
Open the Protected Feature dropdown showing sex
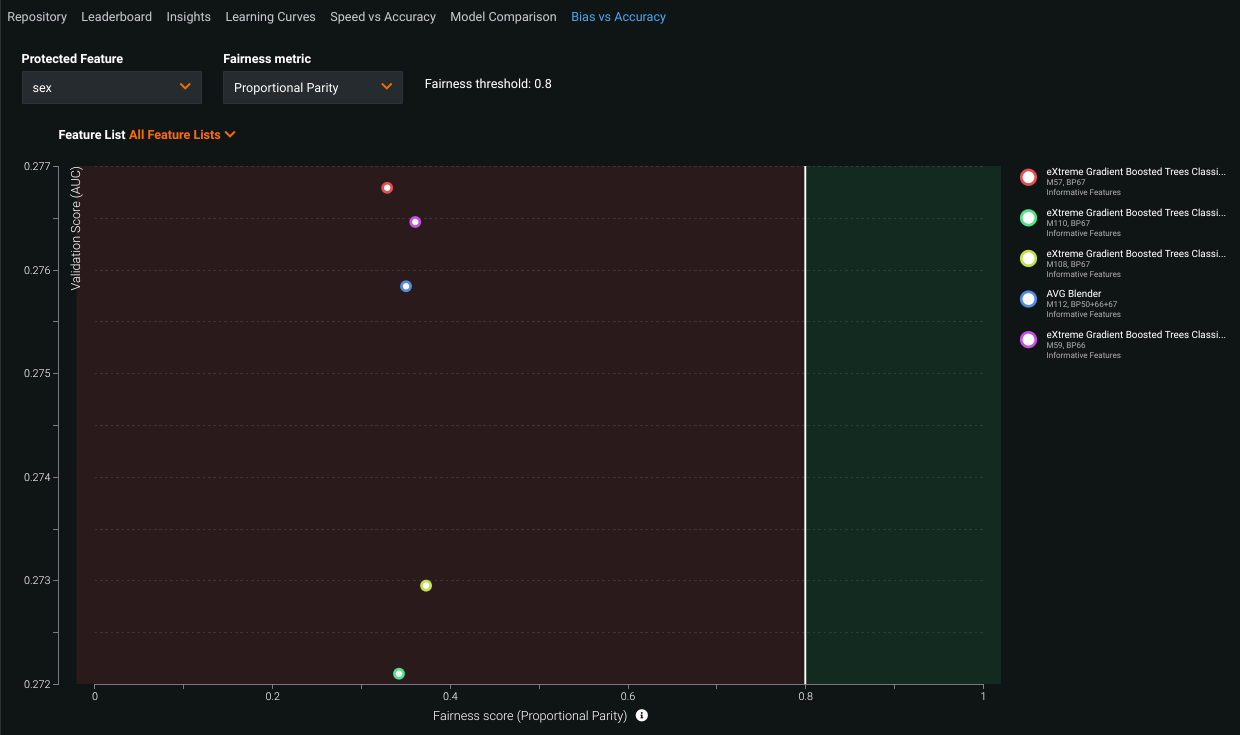pos(112,88)
